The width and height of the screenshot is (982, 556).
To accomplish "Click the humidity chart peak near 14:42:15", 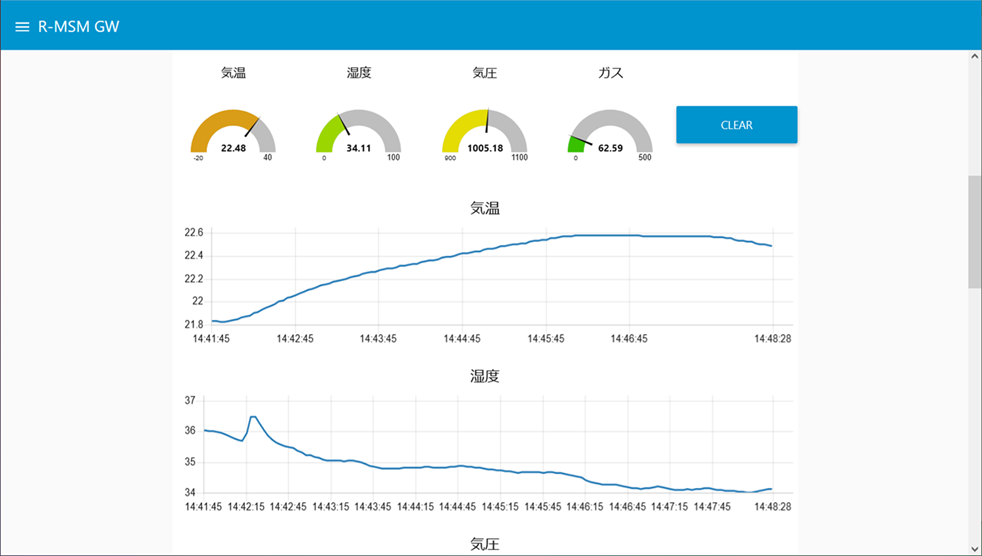I will [253, 416].
